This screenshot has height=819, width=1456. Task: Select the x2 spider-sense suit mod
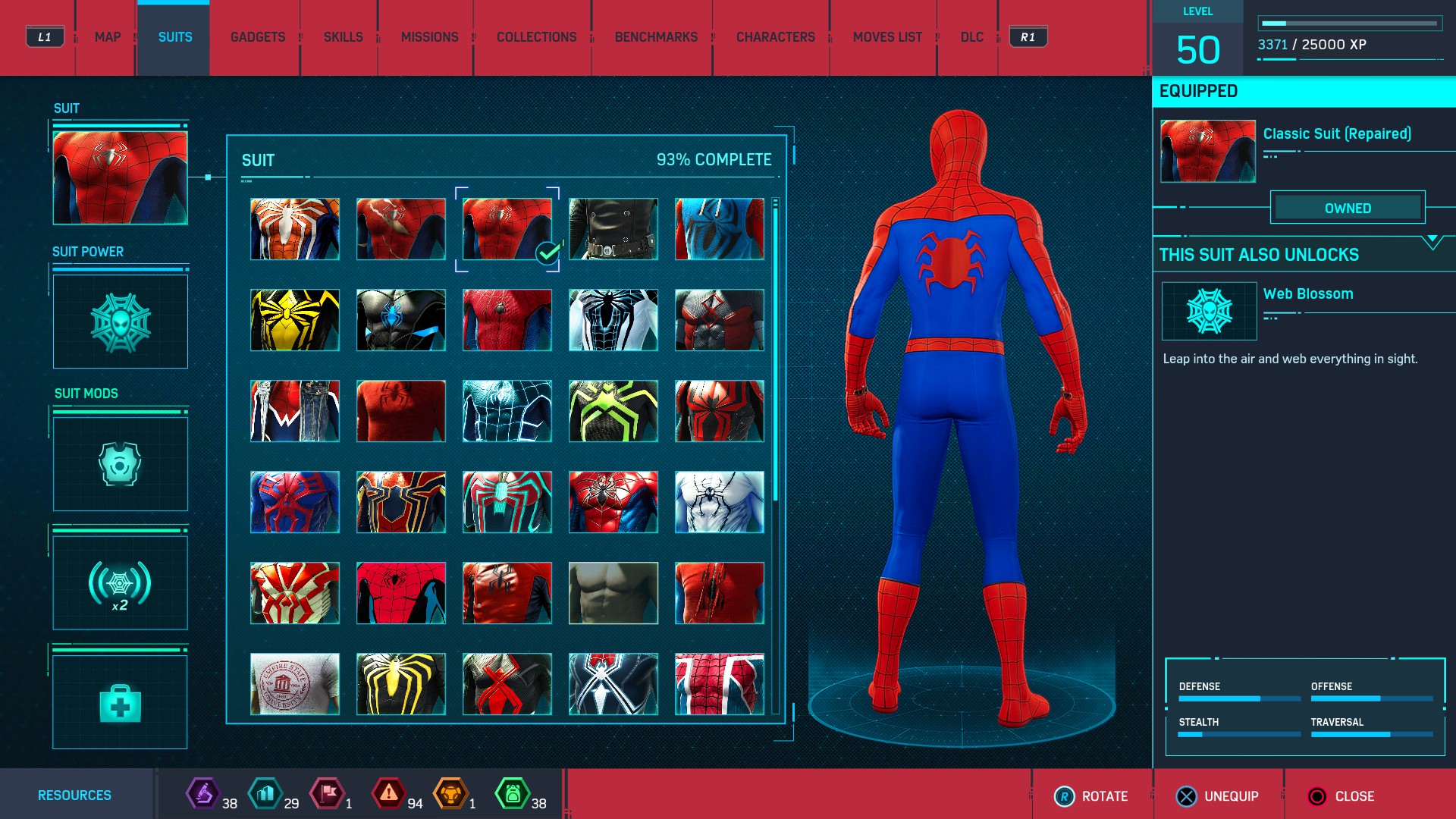pyautogui.click(x=120, y=583)
